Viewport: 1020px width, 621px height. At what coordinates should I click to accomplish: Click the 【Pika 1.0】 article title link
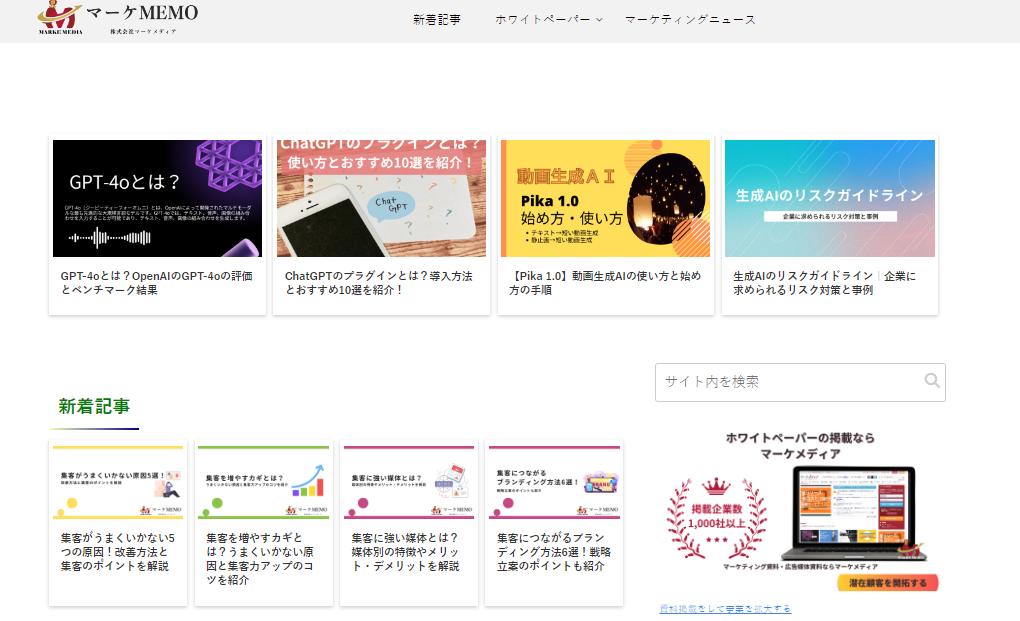[605, 283]
